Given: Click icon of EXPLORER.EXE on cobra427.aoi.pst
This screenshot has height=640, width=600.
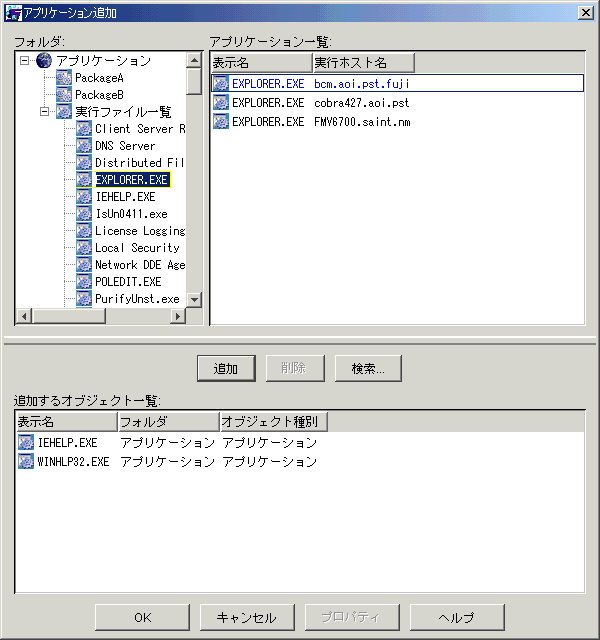Looking at the screenshot, I should click(221, 102).
